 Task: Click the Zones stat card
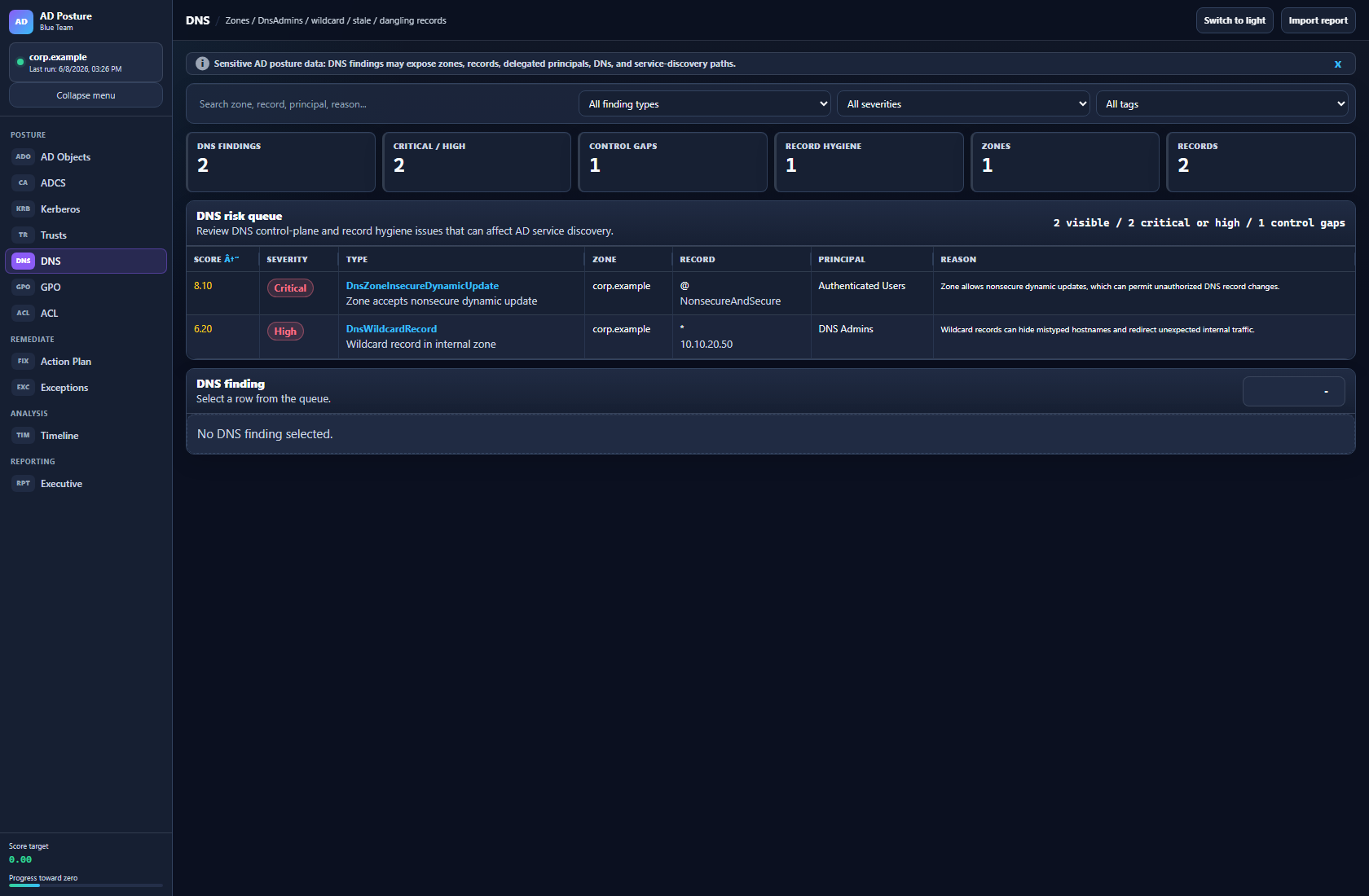(1065, 162)
